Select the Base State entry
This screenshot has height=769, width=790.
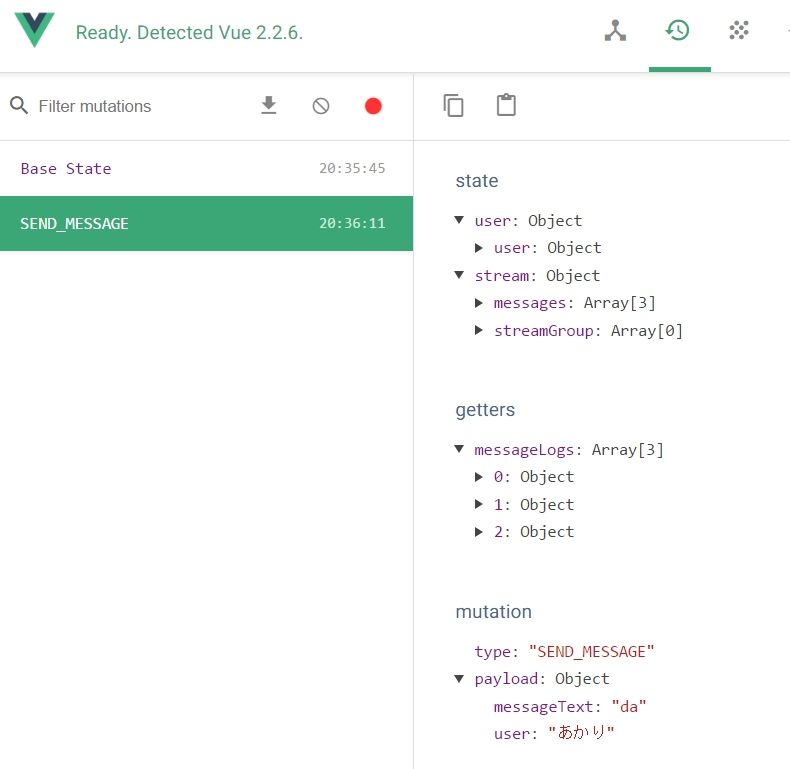point(206,168)
